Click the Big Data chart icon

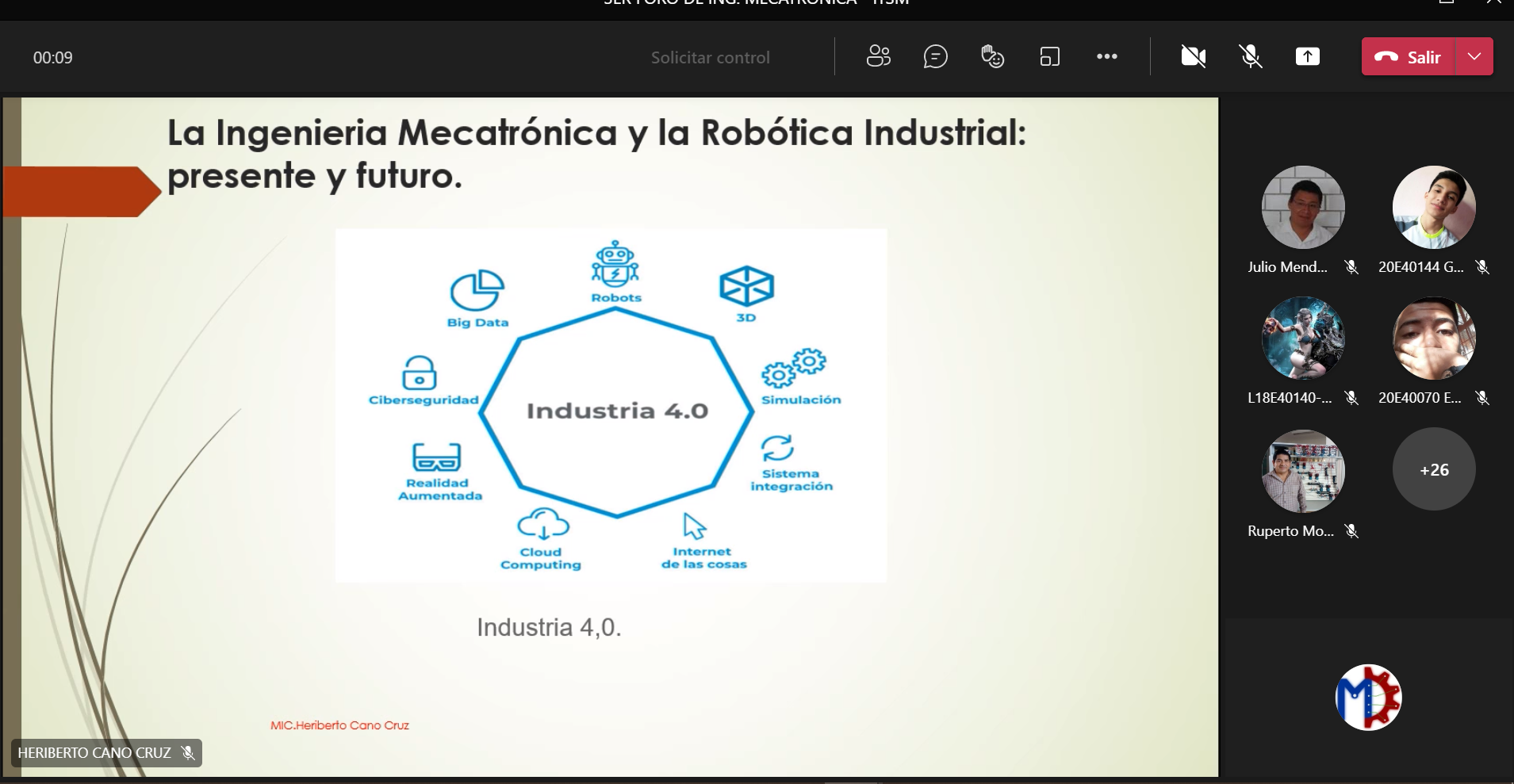tap(477, 290)
